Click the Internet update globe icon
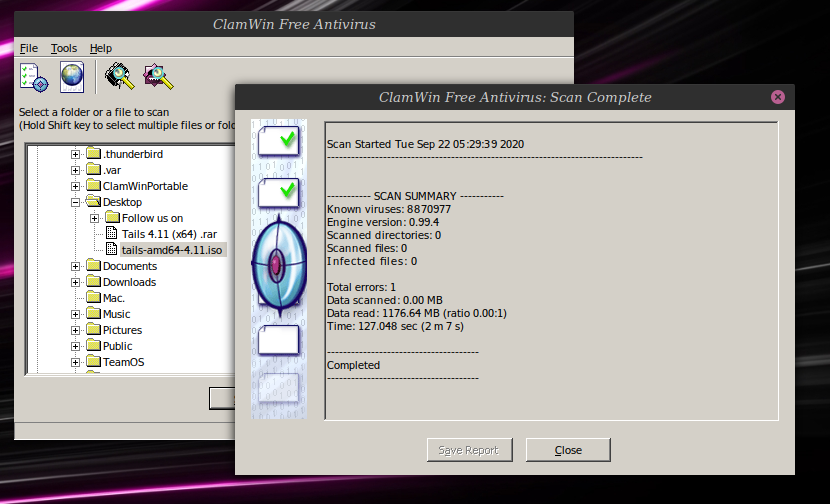The image size is (830, 504). (x=71, y=77)
